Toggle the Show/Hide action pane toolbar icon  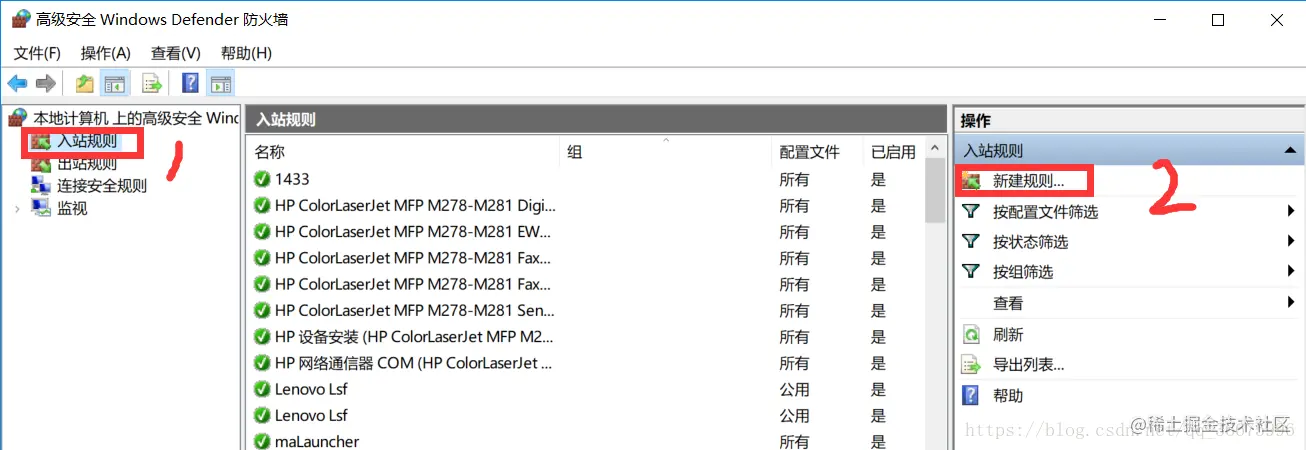pos(221,84)
